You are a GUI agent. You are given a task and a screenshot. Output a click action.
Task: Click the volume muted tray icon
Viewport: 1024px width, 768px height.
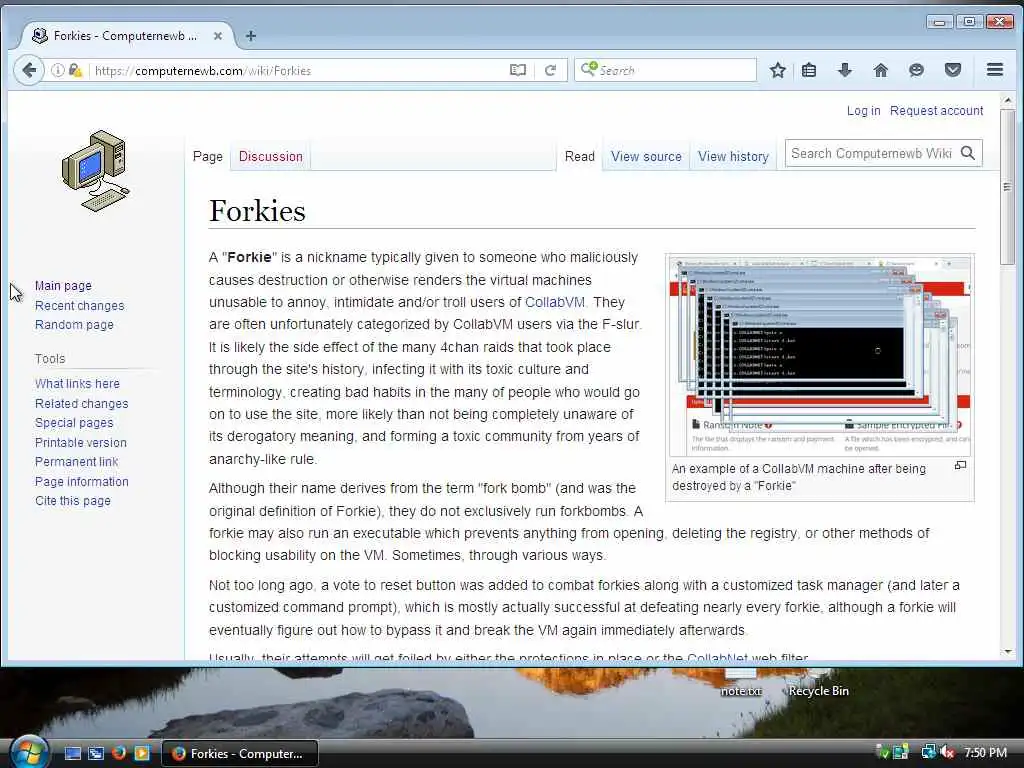(x=947, y=752)
